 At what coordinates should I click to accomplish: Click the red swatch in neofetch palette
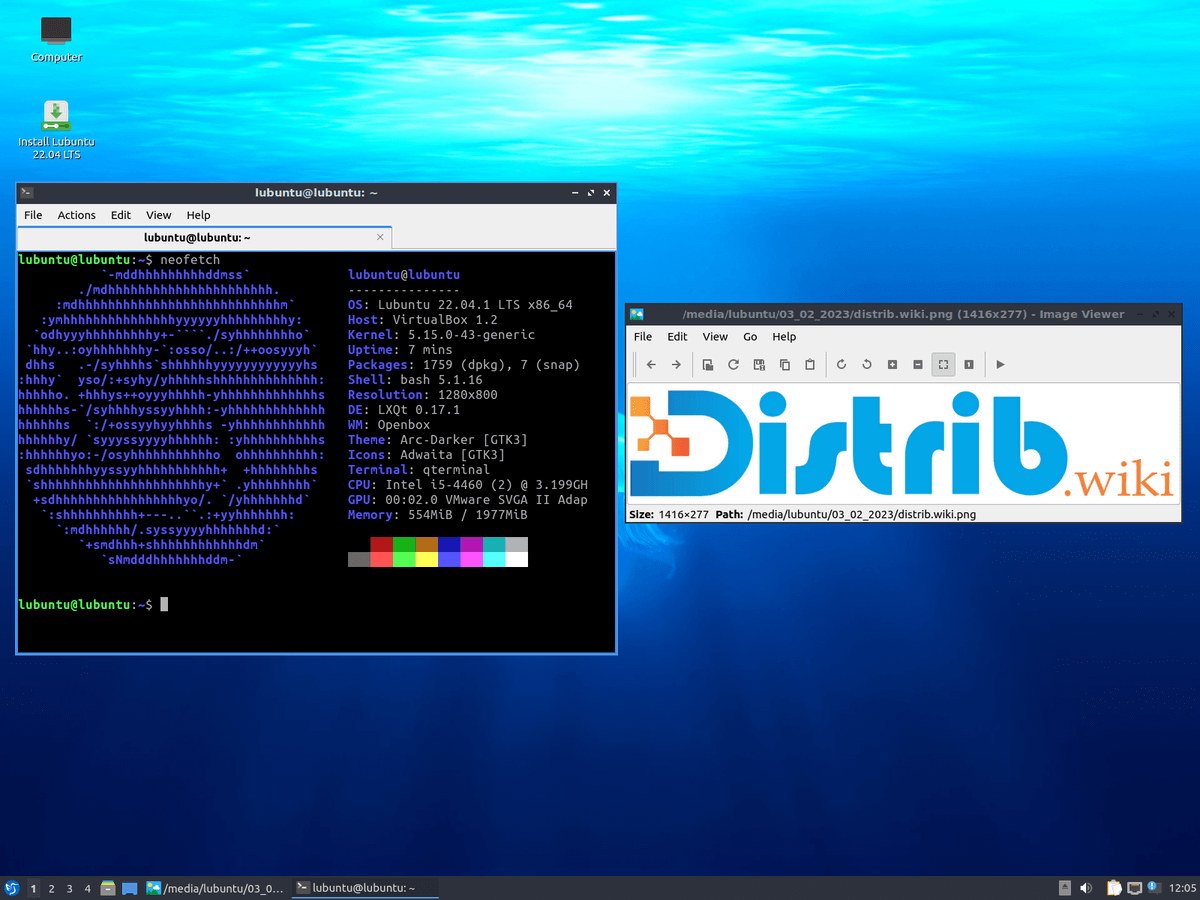381,544
